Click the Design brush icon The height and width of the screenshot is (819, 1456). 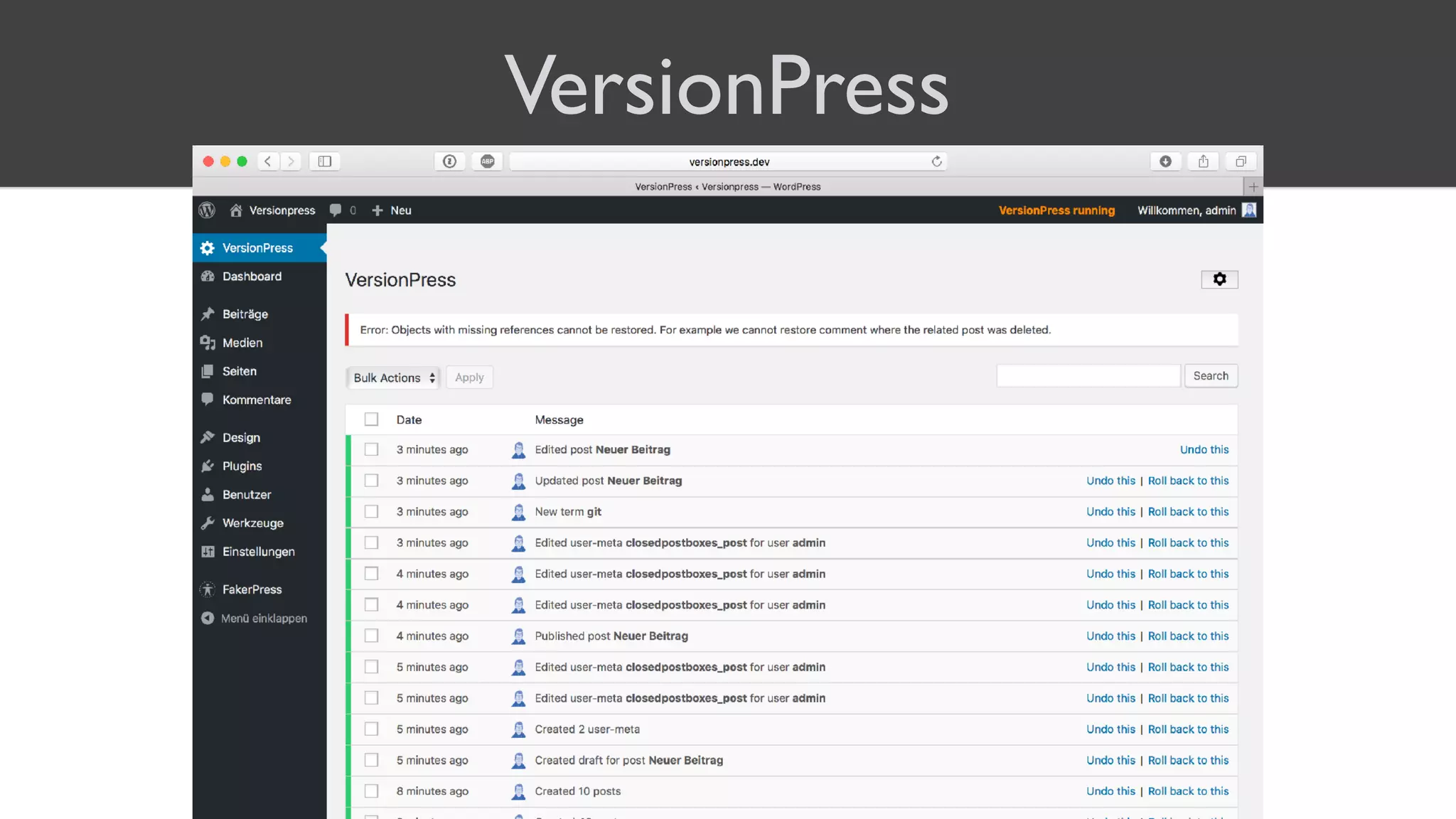208,437
